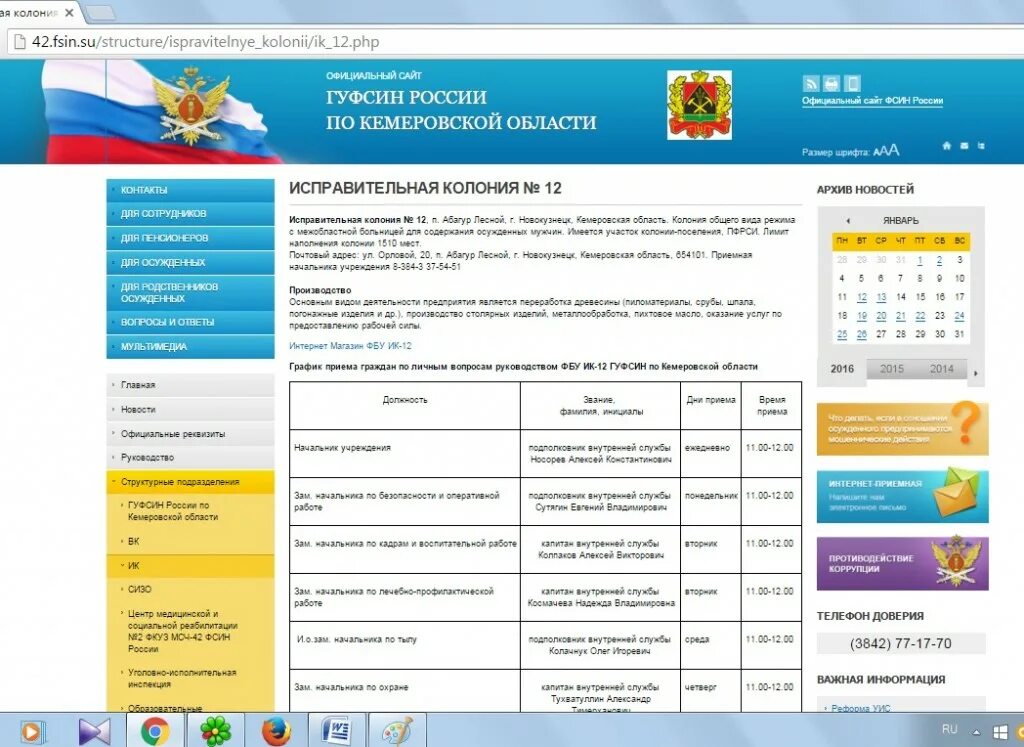Open the ДЛЯ ПЕНСИОНЕРОВ menu item
The image size is (1024, 747).
[190, 238]
